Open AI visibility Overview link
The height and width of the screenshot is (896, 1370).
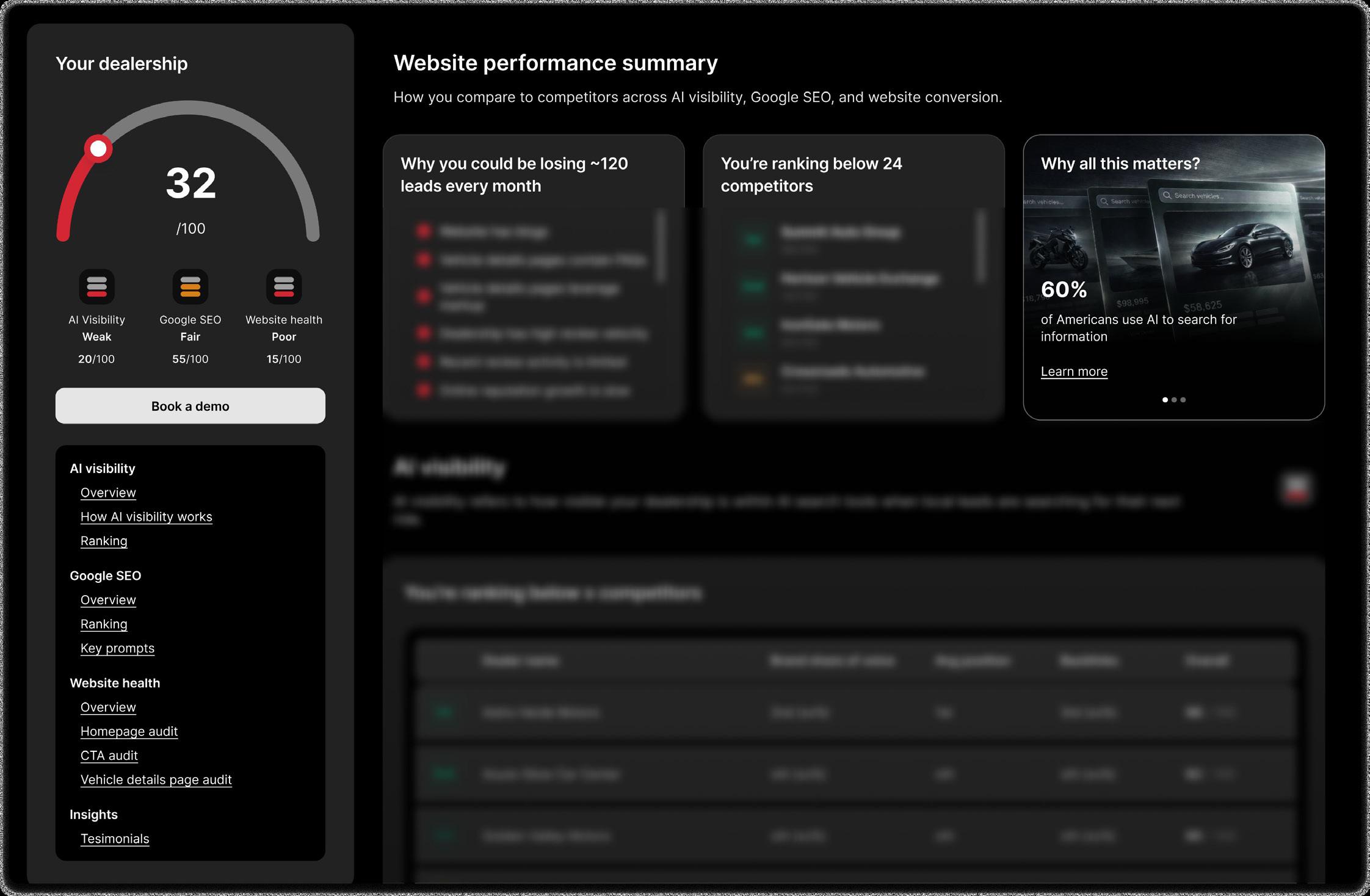tap(108, 493)
